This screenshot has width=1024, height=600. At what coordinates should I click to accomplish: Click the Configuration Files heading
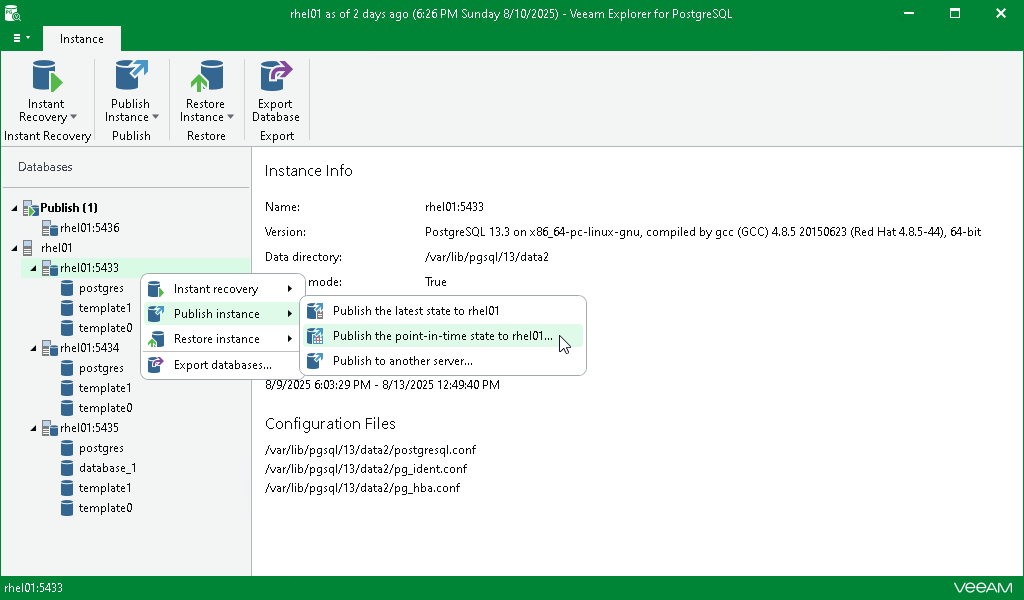click(x=330, y=424)
